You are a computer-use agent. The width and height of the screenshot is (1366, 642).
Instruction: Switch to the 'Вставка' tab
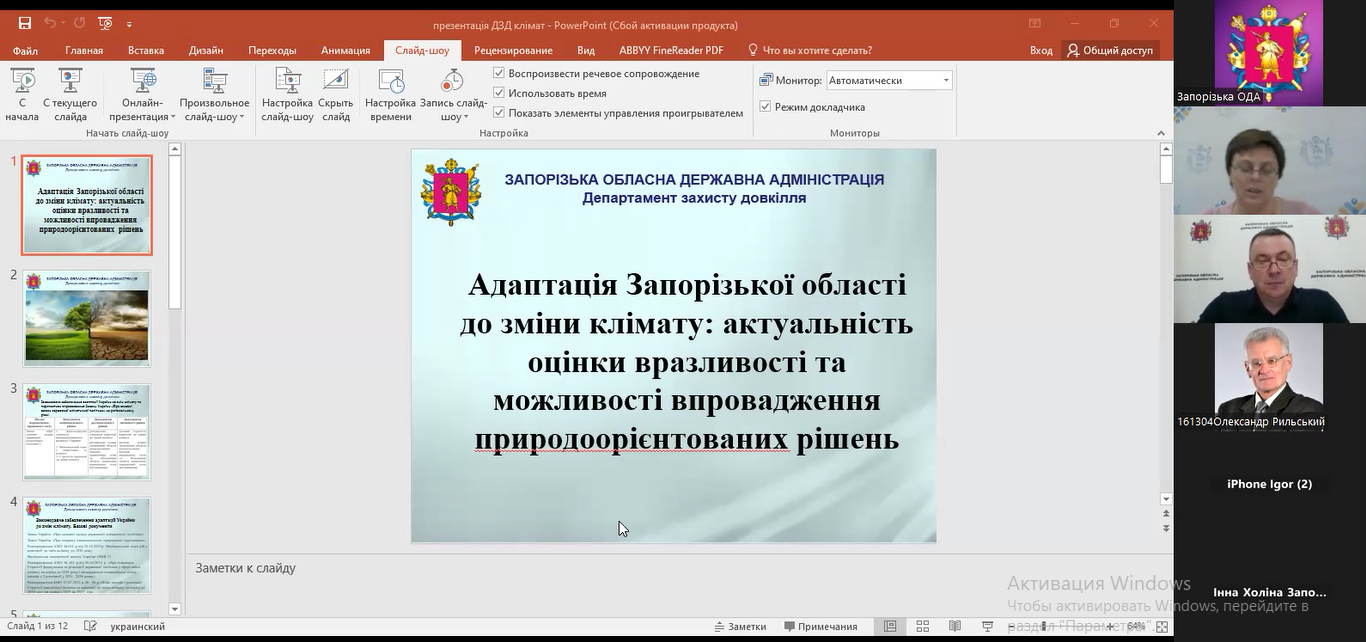pyautogui.click(x=146, y=51)
